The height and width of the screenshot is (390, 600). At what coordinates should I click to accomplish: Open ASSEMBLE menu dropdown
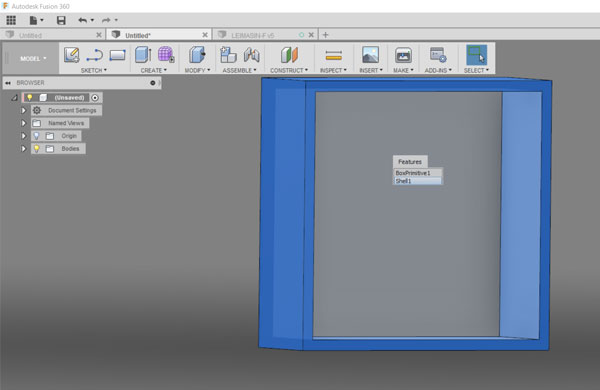pyautogui.click(x=240, y=70)
